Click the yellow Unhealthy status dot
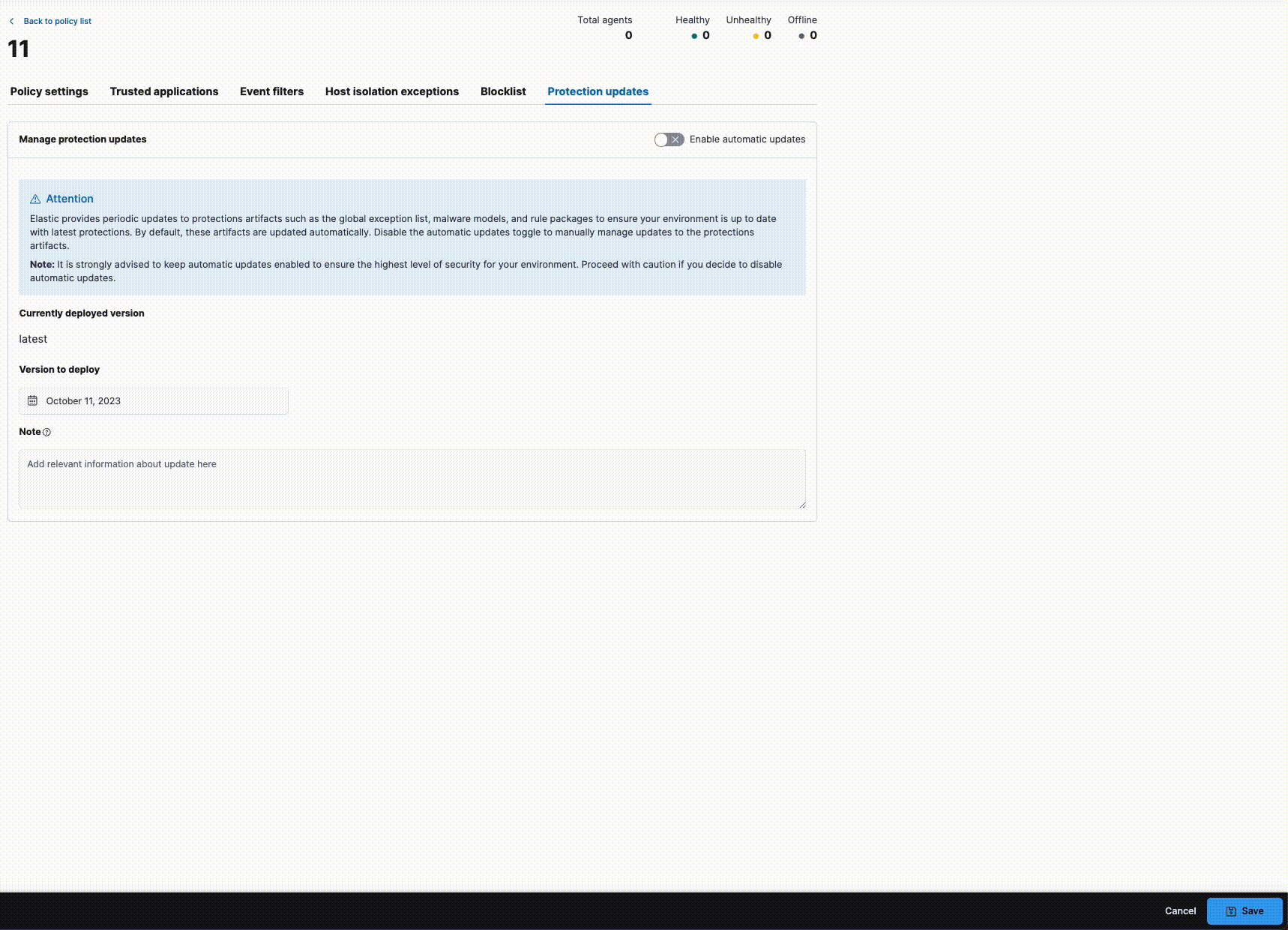 [755, 35]
